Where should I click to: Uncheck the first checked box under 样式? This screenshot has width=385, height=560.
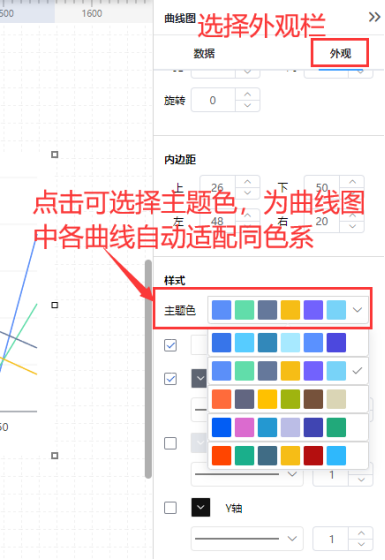(170, 345)
